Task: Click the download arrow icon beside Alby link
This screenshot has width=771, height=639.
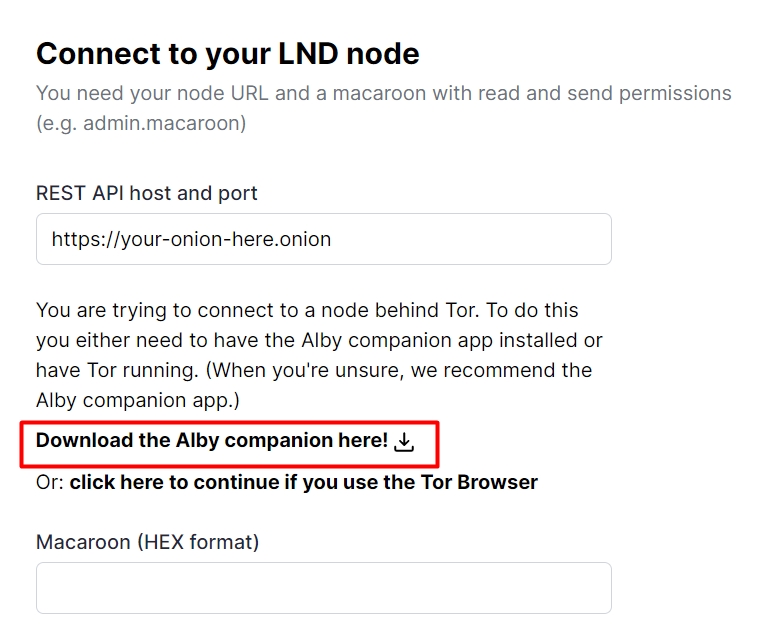Action: 404,442
